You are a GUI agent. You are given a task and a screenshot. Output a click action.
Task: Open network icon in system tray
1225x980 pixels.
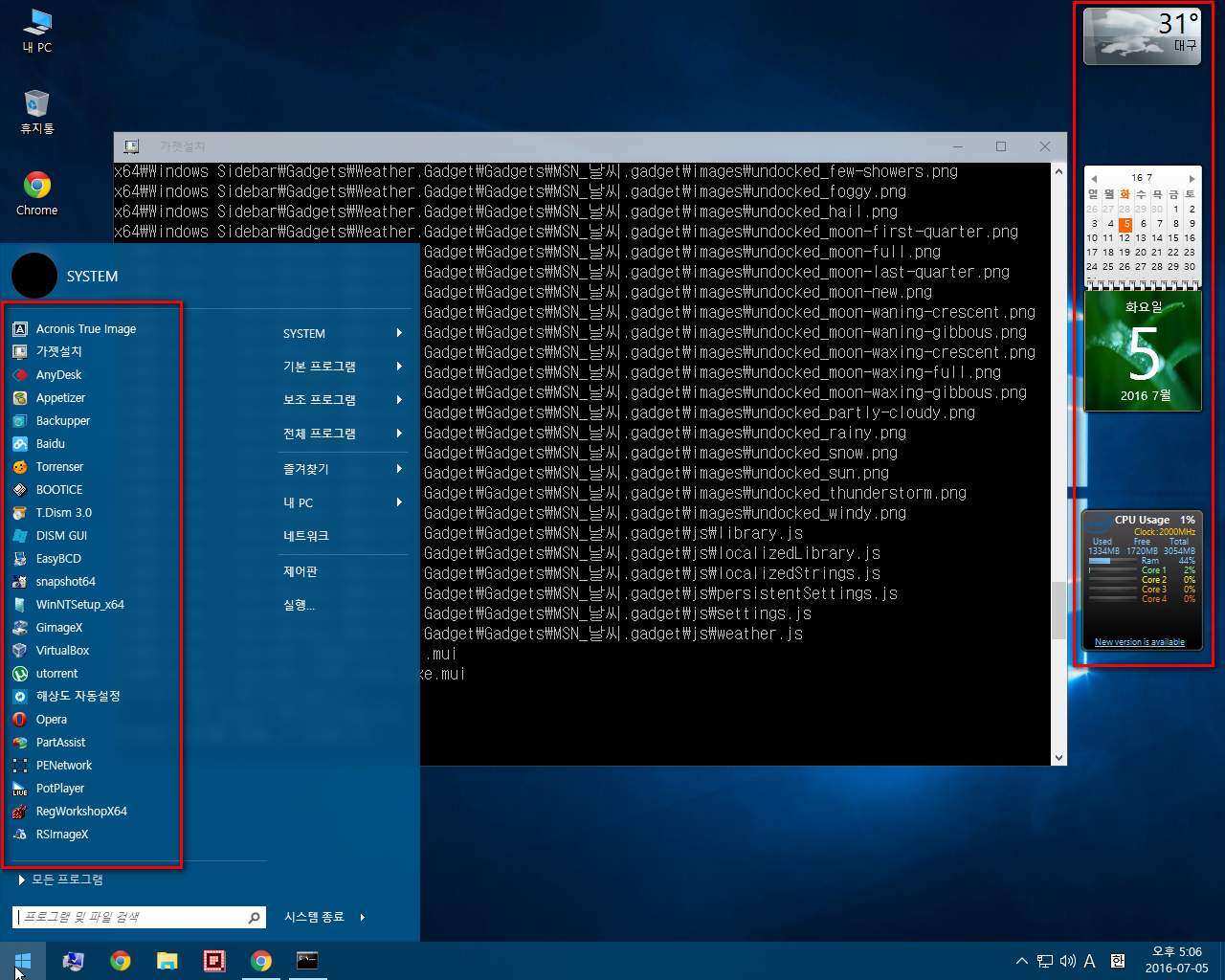pos(1045,961)
